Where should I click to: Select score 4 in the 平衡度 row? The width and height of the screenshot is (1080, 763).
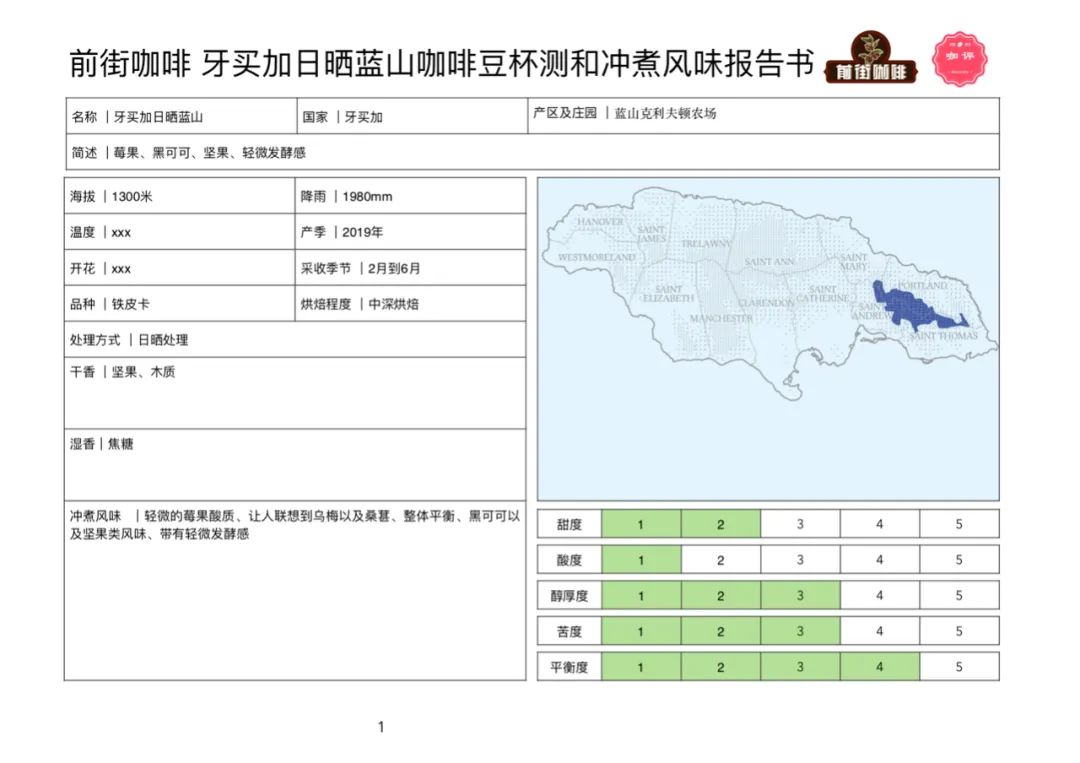tap(880, 667)
